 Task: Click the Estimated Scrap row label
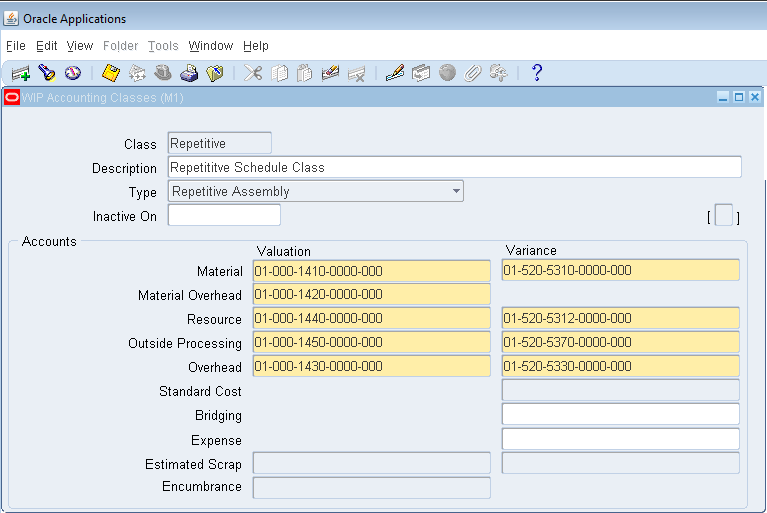(x=193, y=464)
